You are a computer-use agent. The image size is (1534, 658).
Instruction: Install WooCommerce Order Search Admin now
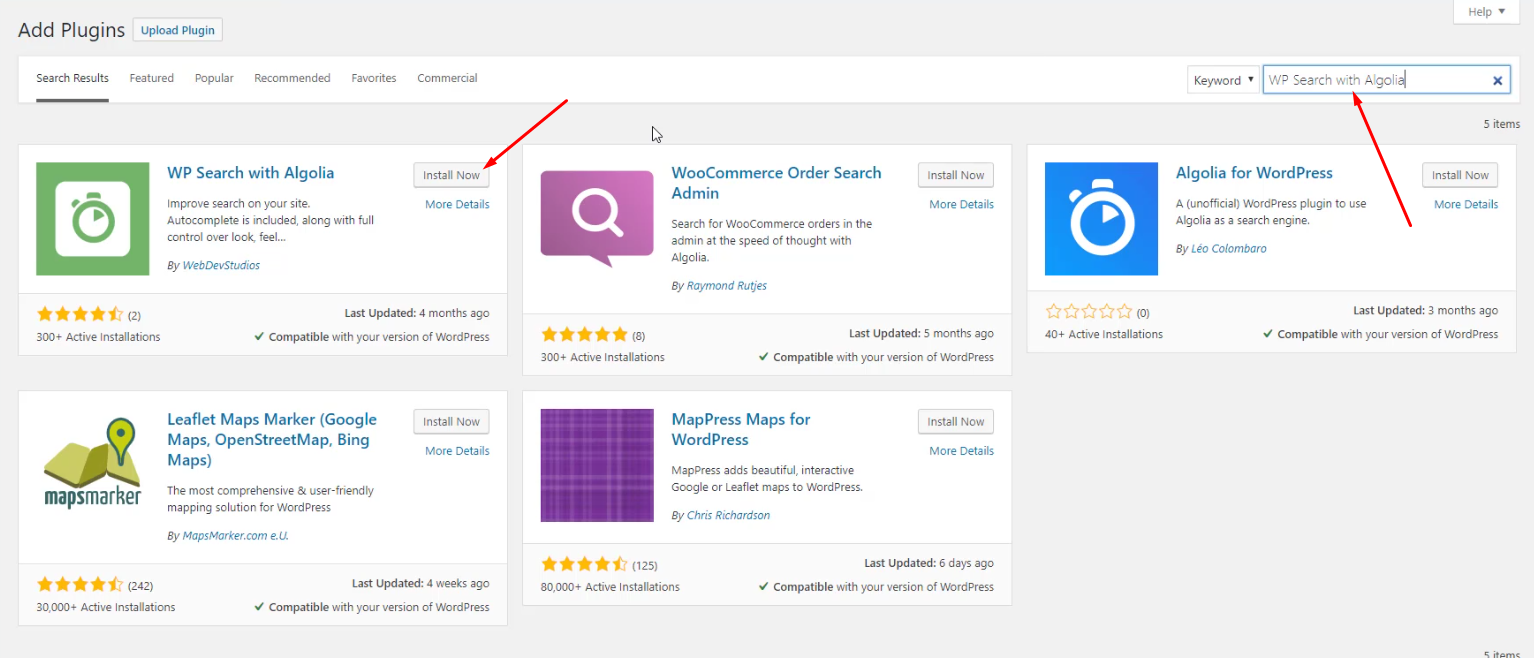[956, 175]
